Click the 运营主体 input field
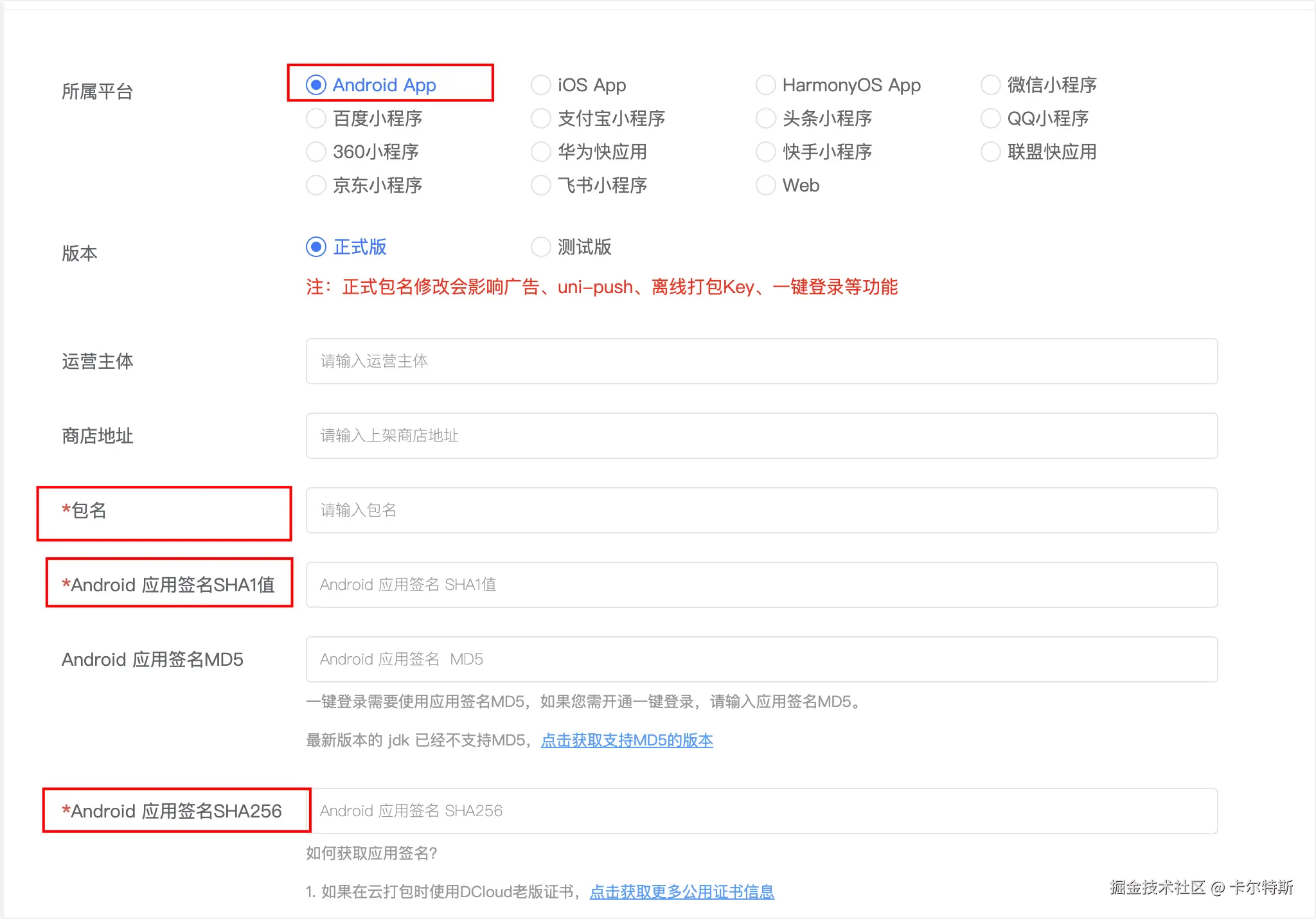This screenshot has height=919, width=1316. point(761,361)
